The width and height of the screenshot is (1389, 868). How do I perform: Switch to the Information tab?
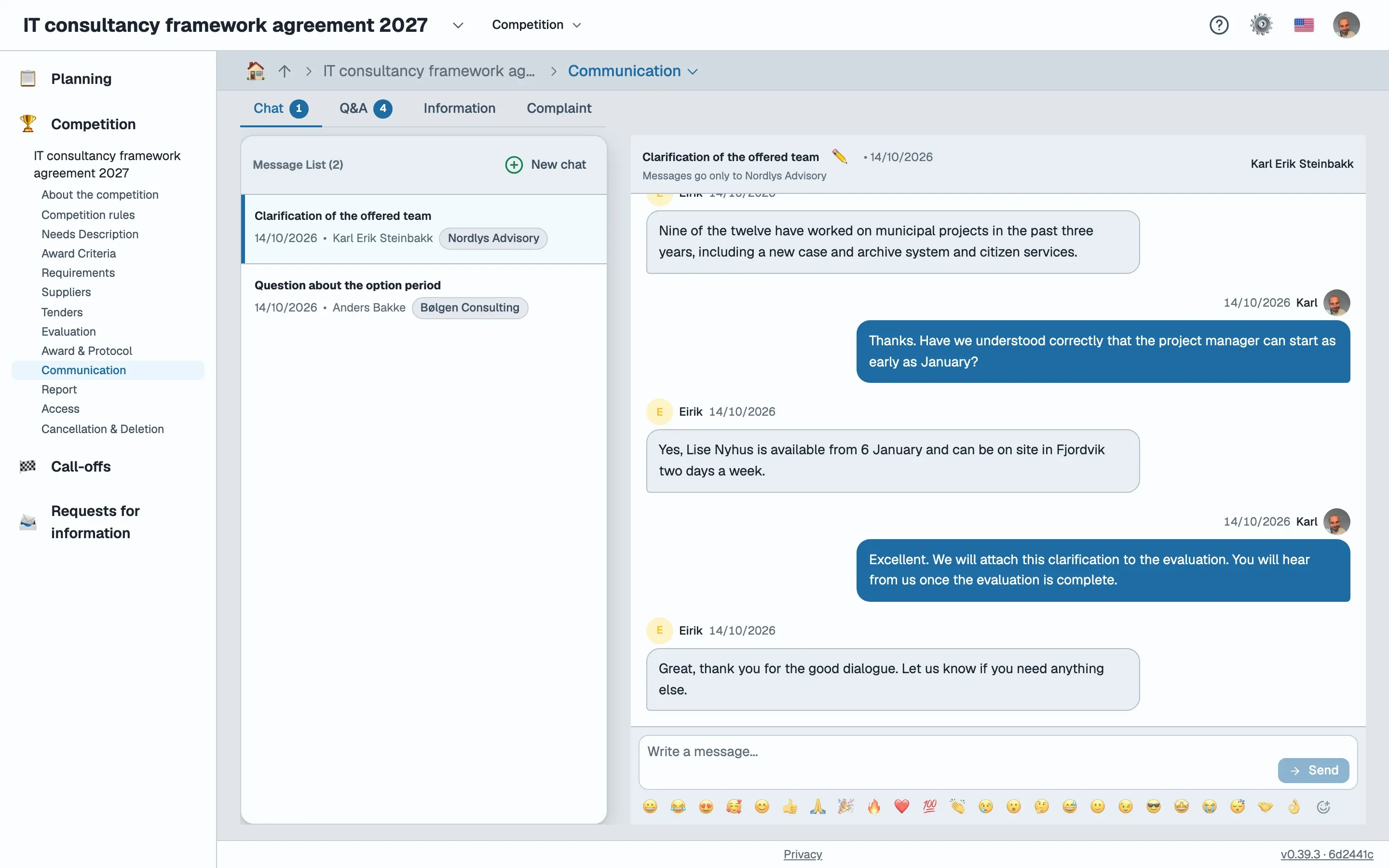[x=459, y=108]
